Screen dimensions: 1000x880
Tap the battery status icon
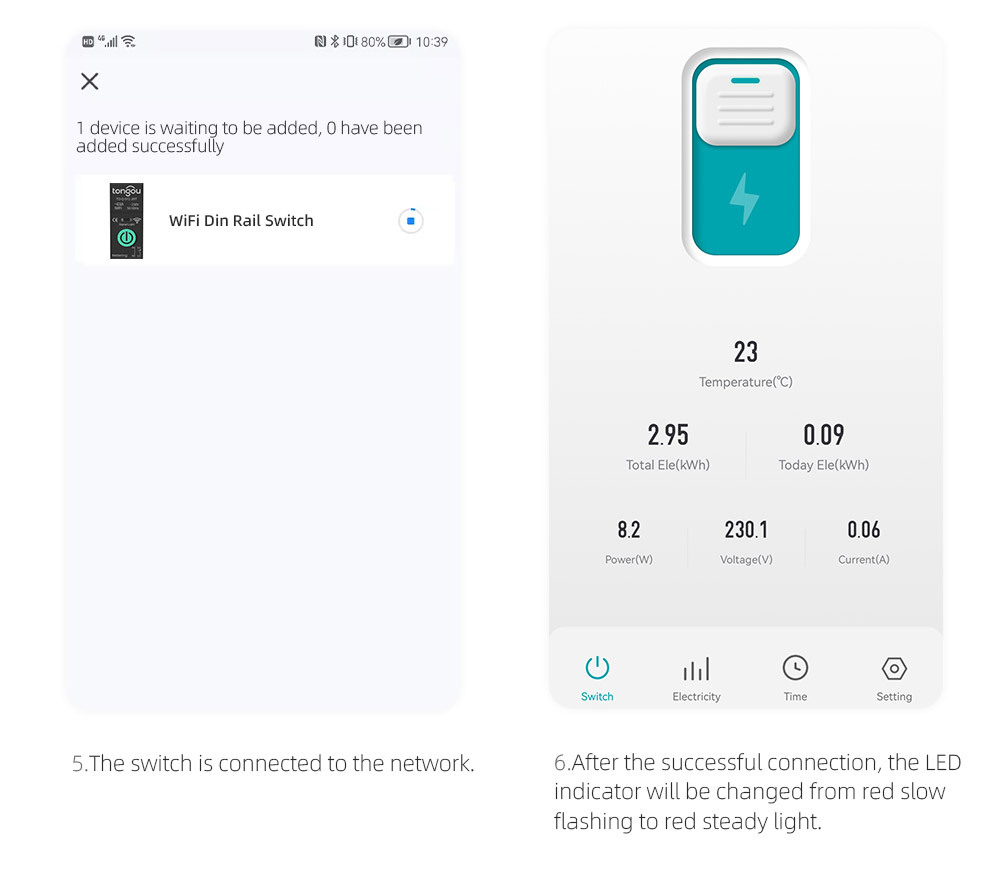(x=399, y=41)
